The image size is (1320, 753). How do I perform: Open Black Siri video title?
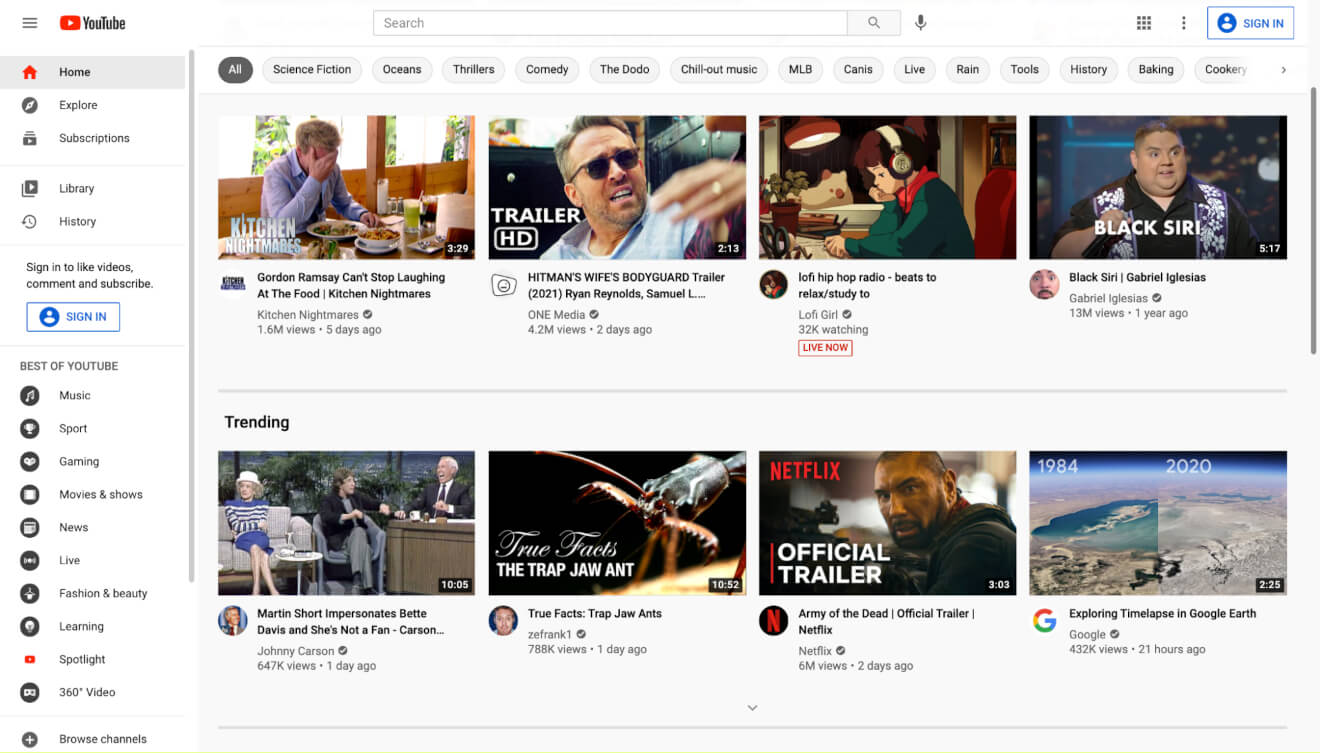coord(1137,277)
